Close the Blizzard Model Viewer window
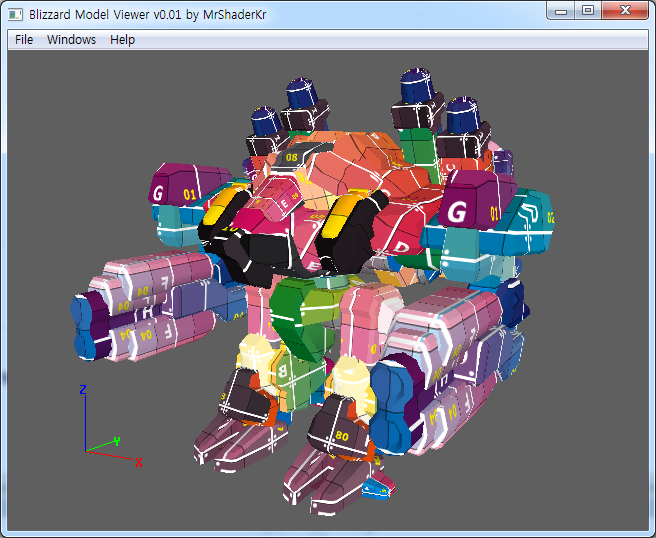This screenshot has height=538, width=656. click(625, 10)
